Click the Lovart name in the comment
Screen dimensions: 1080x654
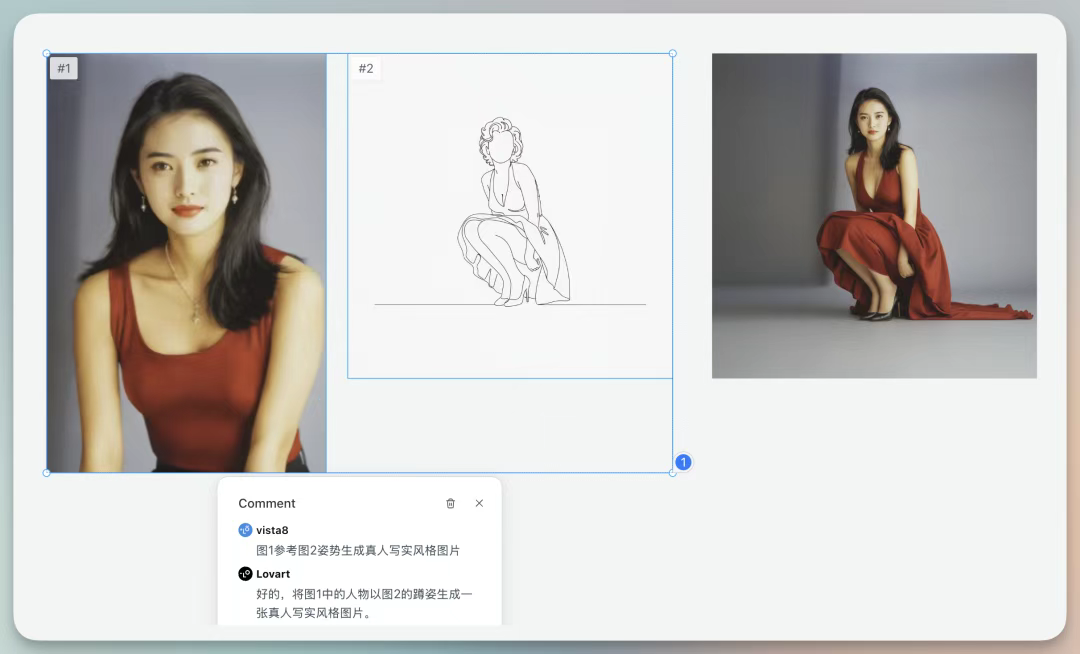[273, 574]
